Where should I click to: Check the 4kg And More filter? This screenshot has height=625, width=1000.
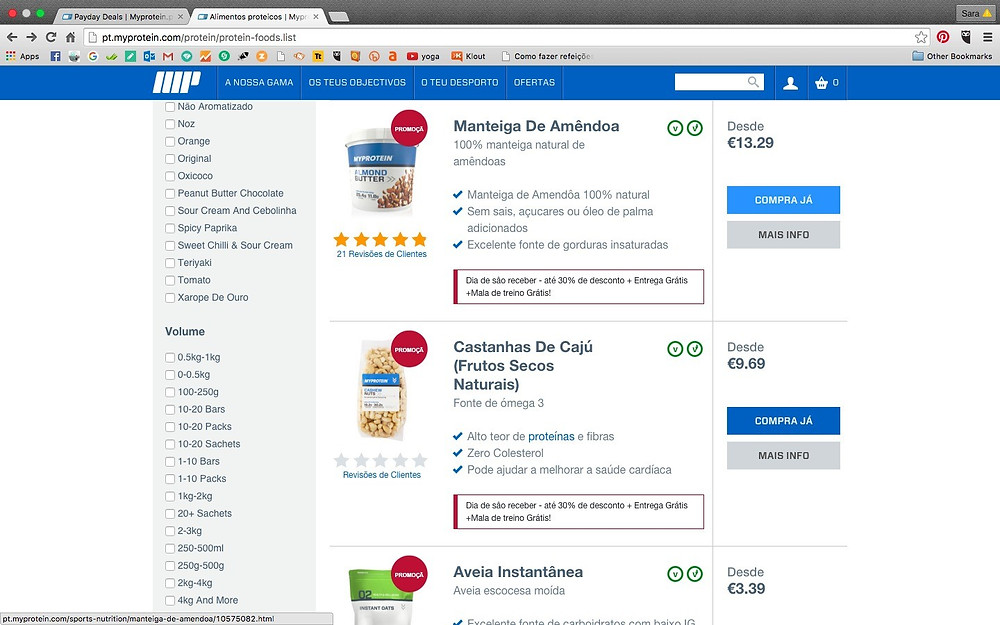click(170, 601)
